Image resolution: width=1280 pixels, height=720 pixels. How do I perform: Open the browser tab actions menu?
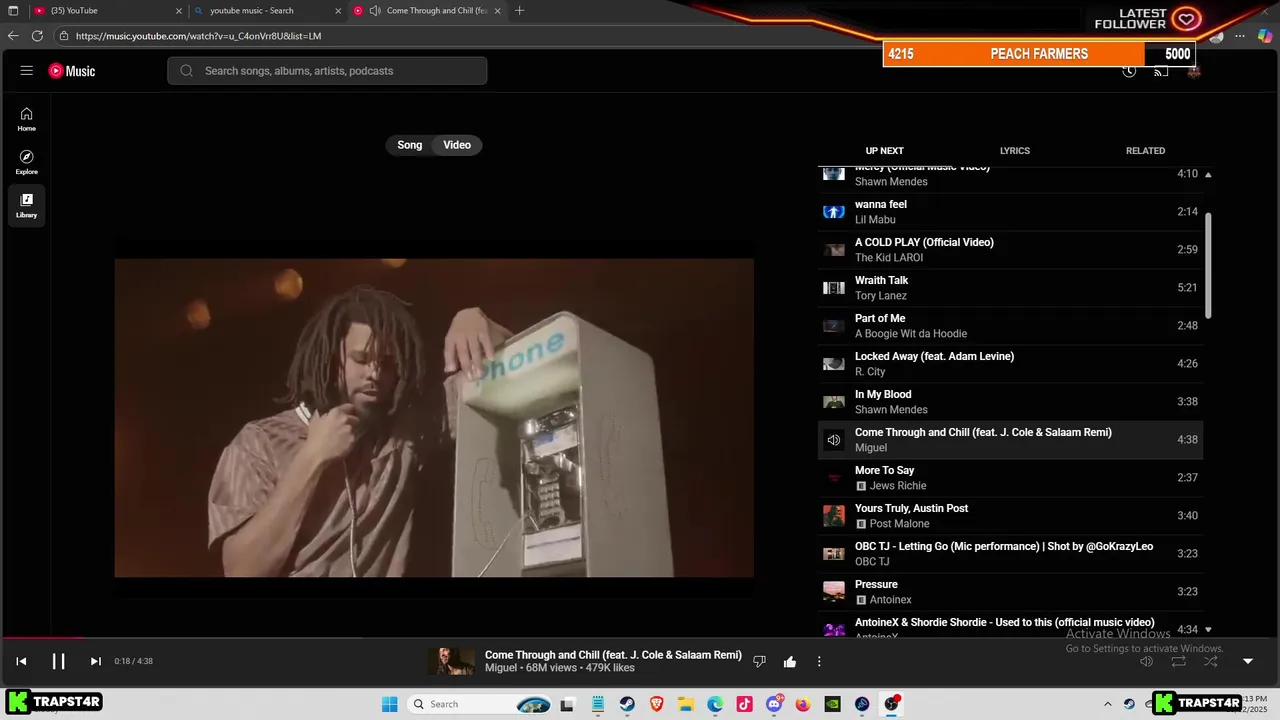tap(13, 11)
